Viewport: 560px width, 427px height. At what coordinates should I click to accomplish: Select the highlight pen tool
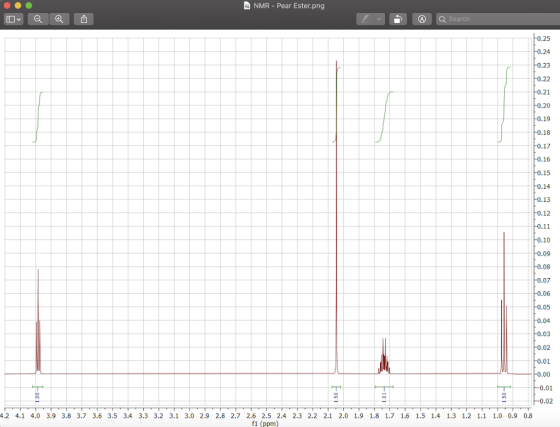coord(365,19)
